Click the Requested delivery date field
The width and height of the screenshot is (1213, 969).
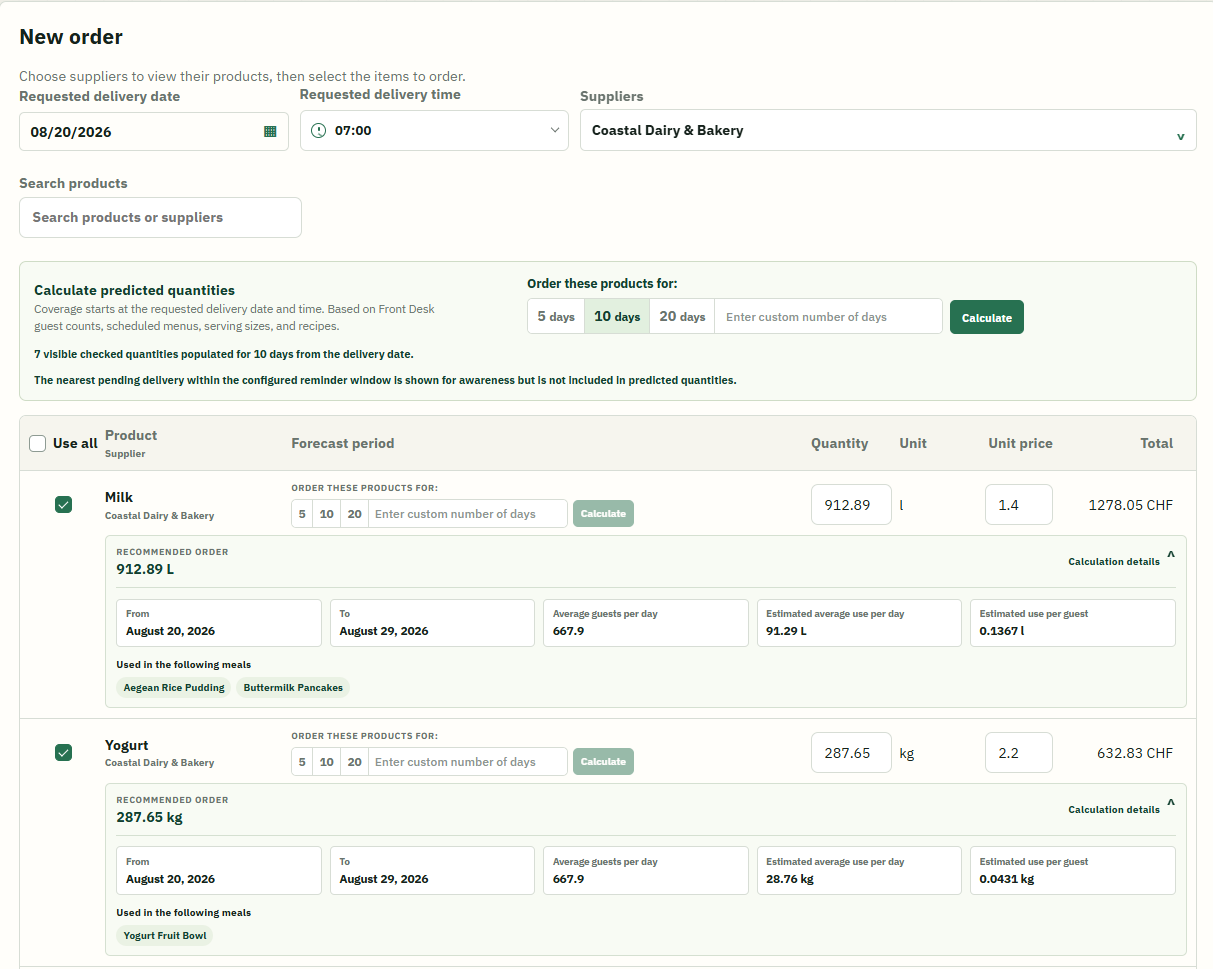coord(154,131)
